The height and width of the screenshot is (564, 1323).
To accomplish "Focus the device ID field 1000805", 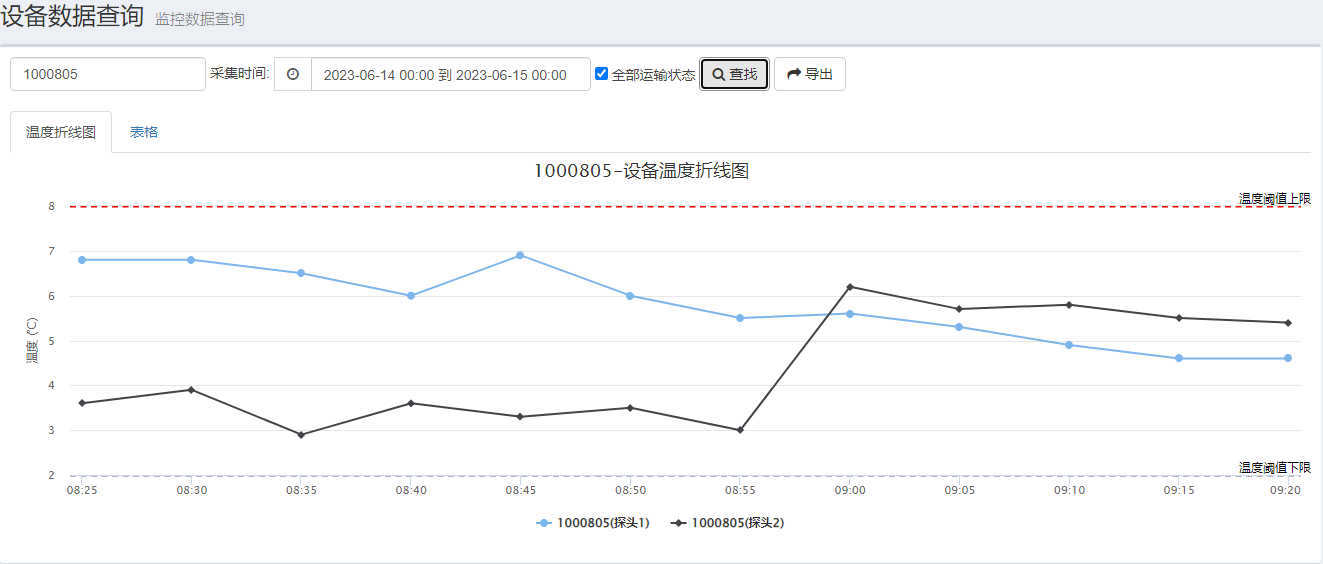I will pos(108,74).
